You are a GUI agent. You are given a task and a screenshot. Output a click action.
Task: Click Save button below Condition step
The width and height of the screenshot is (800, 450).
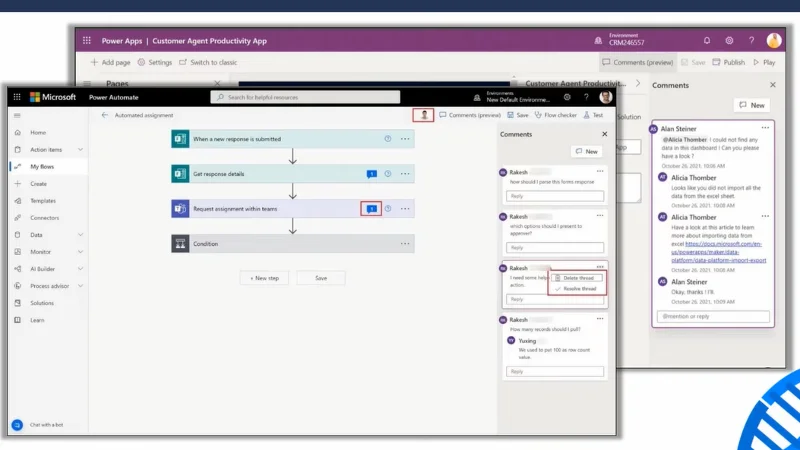tap(321, 278)
